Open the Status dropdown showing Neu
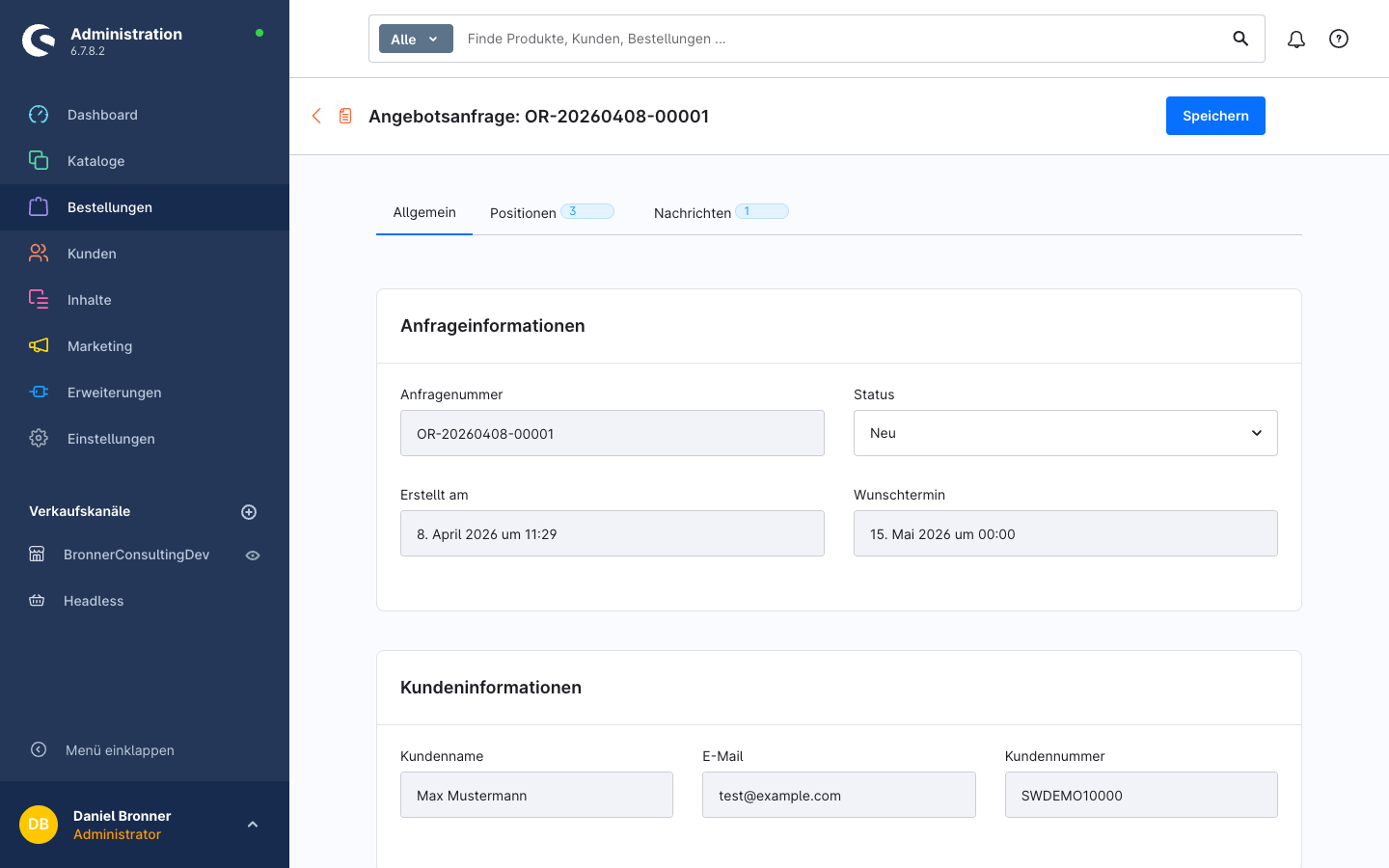Image resolution: width=1389 pixels, height=868 pixels. (1066, 433)
